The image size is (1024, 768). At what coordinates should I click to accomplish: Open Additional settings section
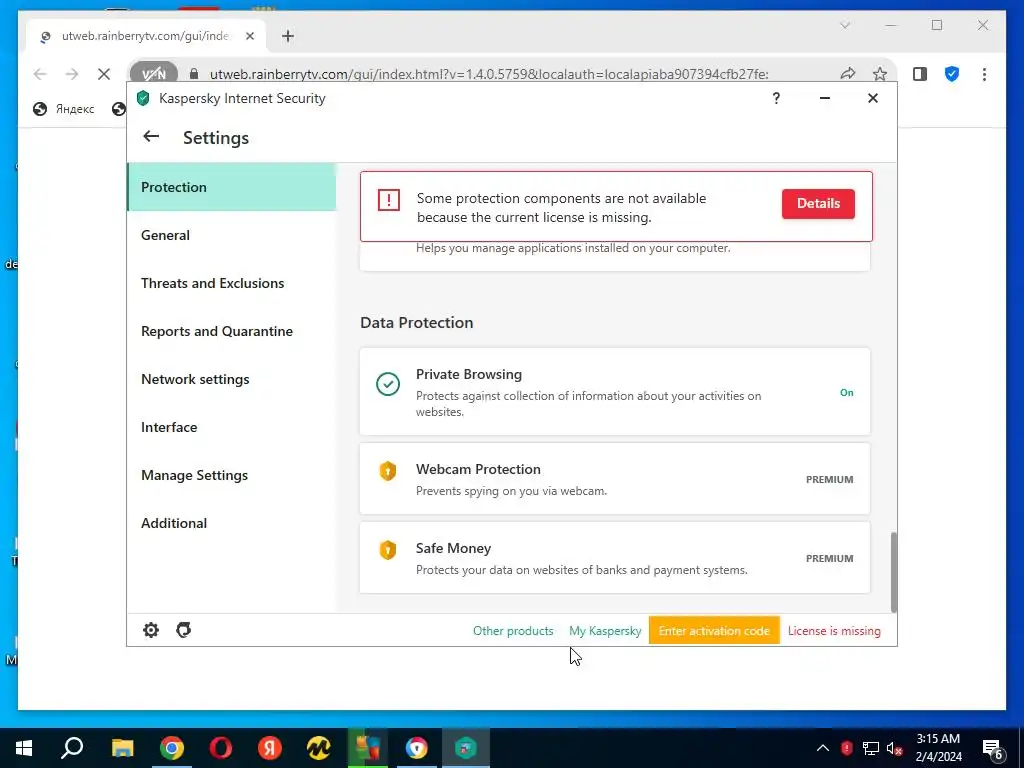pos(231,523)
